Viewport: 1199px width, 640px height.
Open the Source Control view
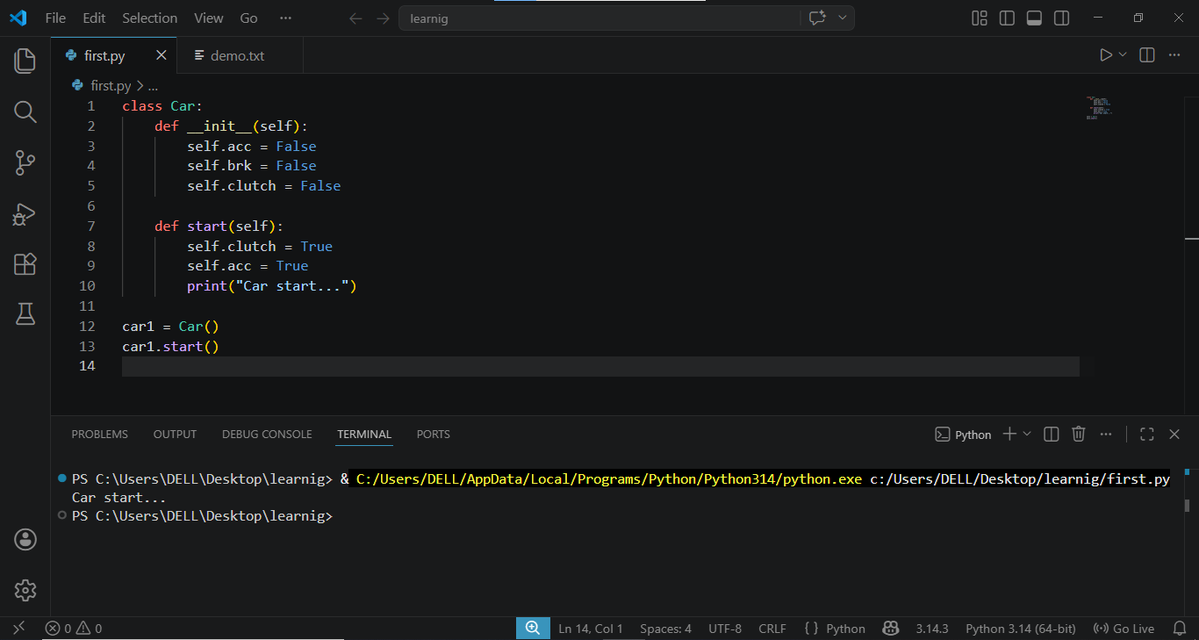point(25,163)
